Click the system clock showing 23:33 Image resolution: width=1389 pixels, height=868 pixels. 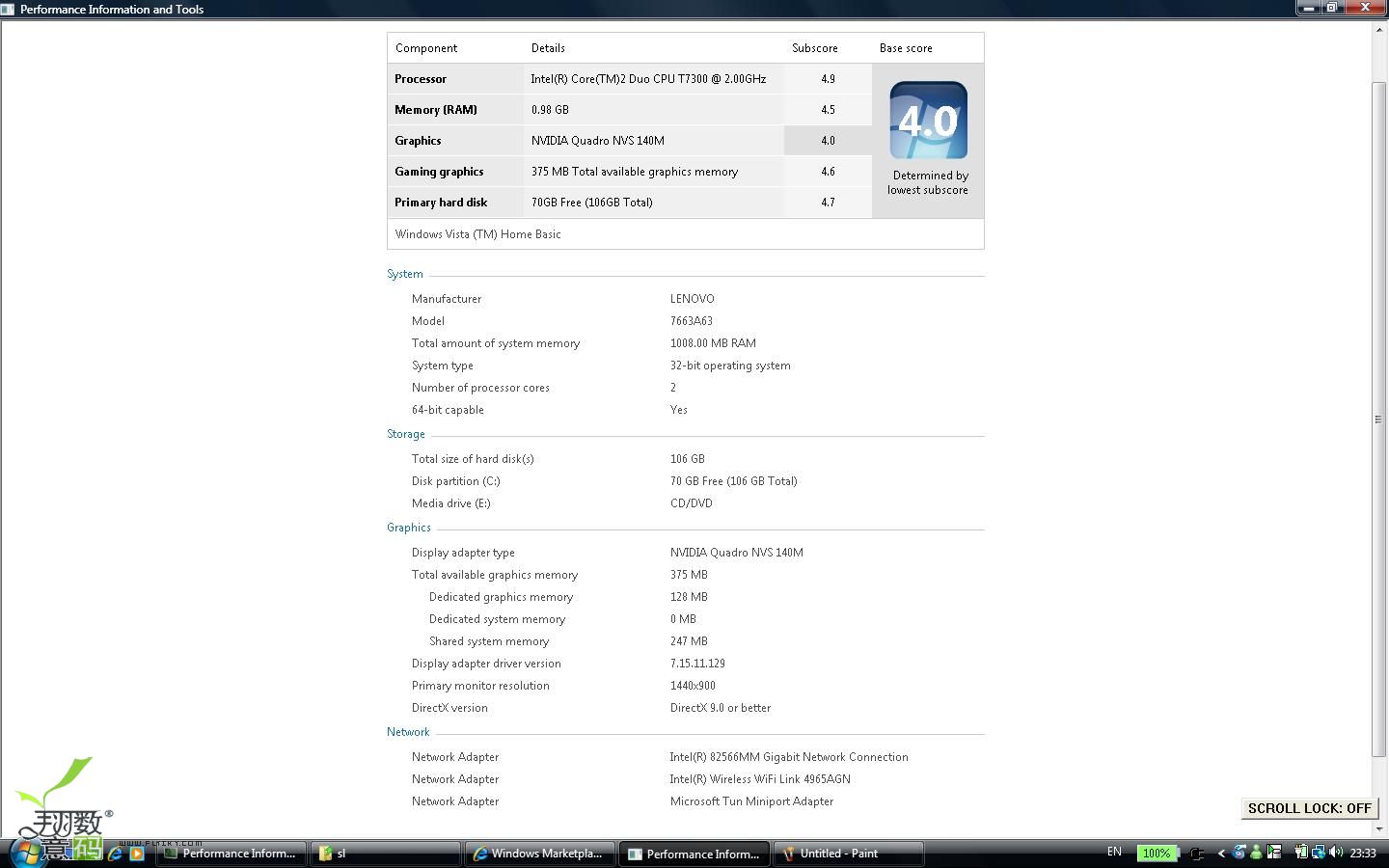(1363, 854)
